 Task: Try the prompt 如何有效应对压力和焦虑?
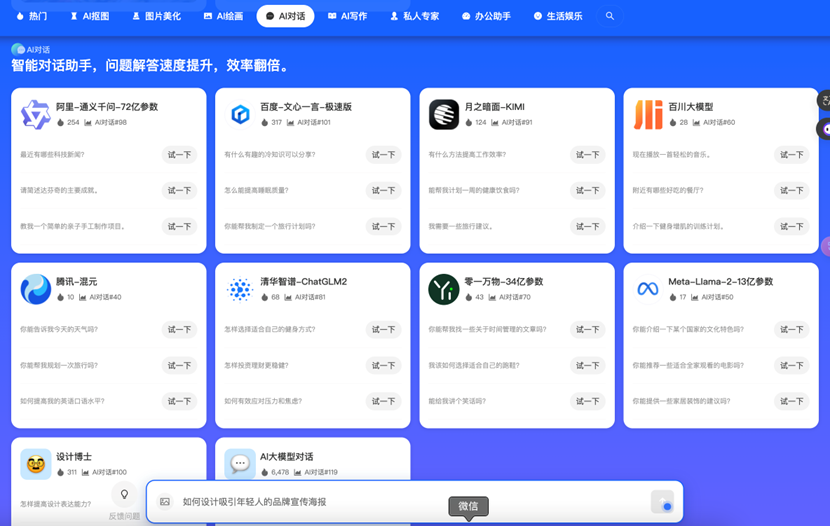click(x=383, y=401)
